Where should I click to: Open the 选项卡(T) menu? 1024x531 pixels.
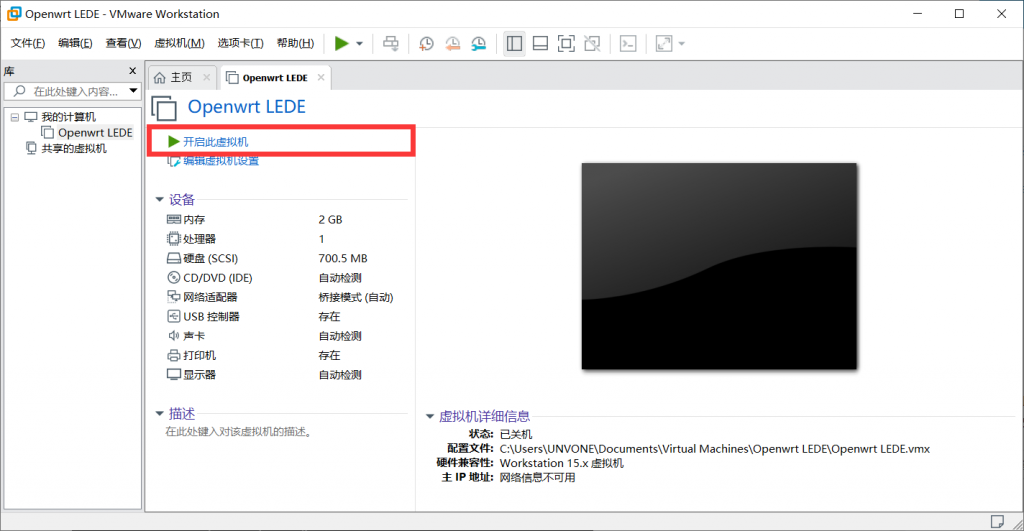pos(240,43)
